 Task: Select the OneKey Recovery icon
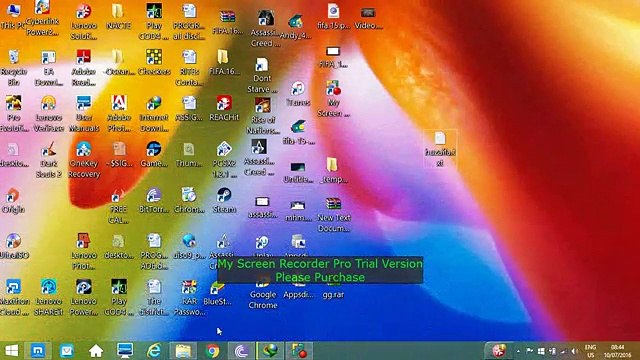click(x=84, y=160)
